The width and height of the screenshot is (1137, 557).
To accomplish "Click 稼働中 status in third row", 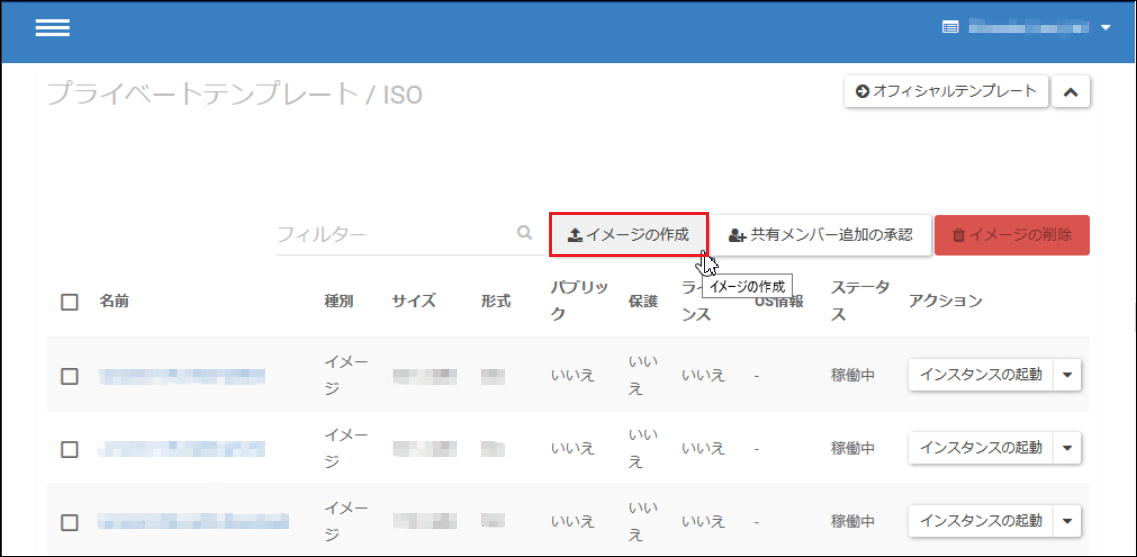I will point(853,521).
